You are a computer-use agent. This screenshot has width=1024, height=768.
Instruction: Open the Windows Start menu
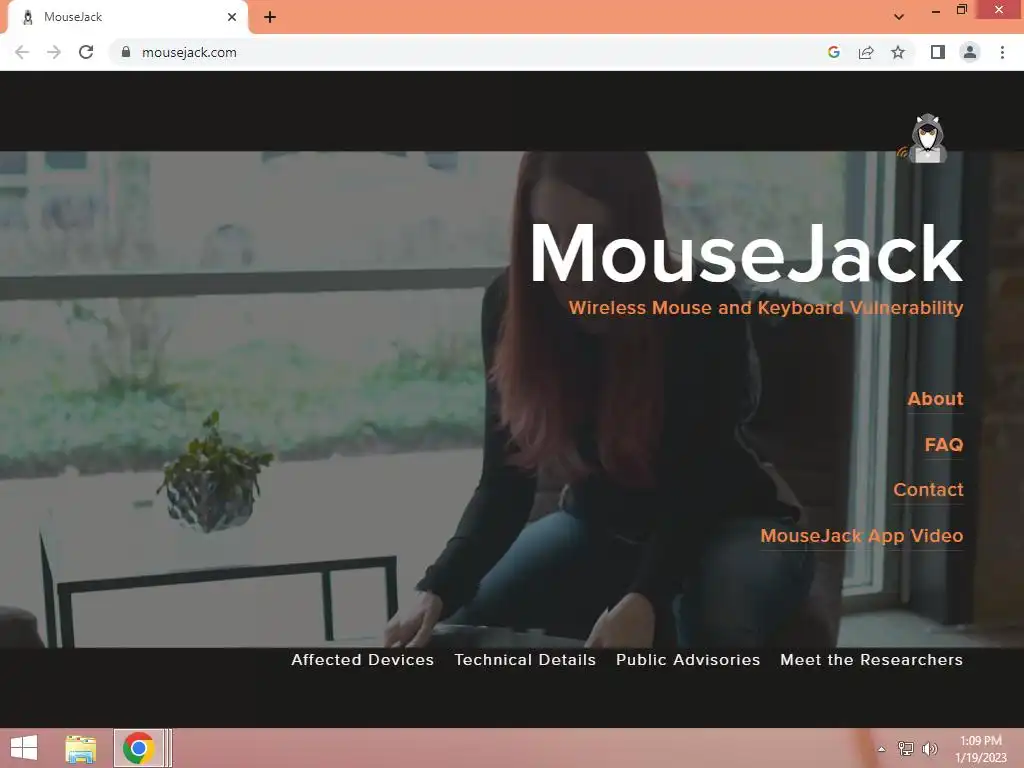24,748
